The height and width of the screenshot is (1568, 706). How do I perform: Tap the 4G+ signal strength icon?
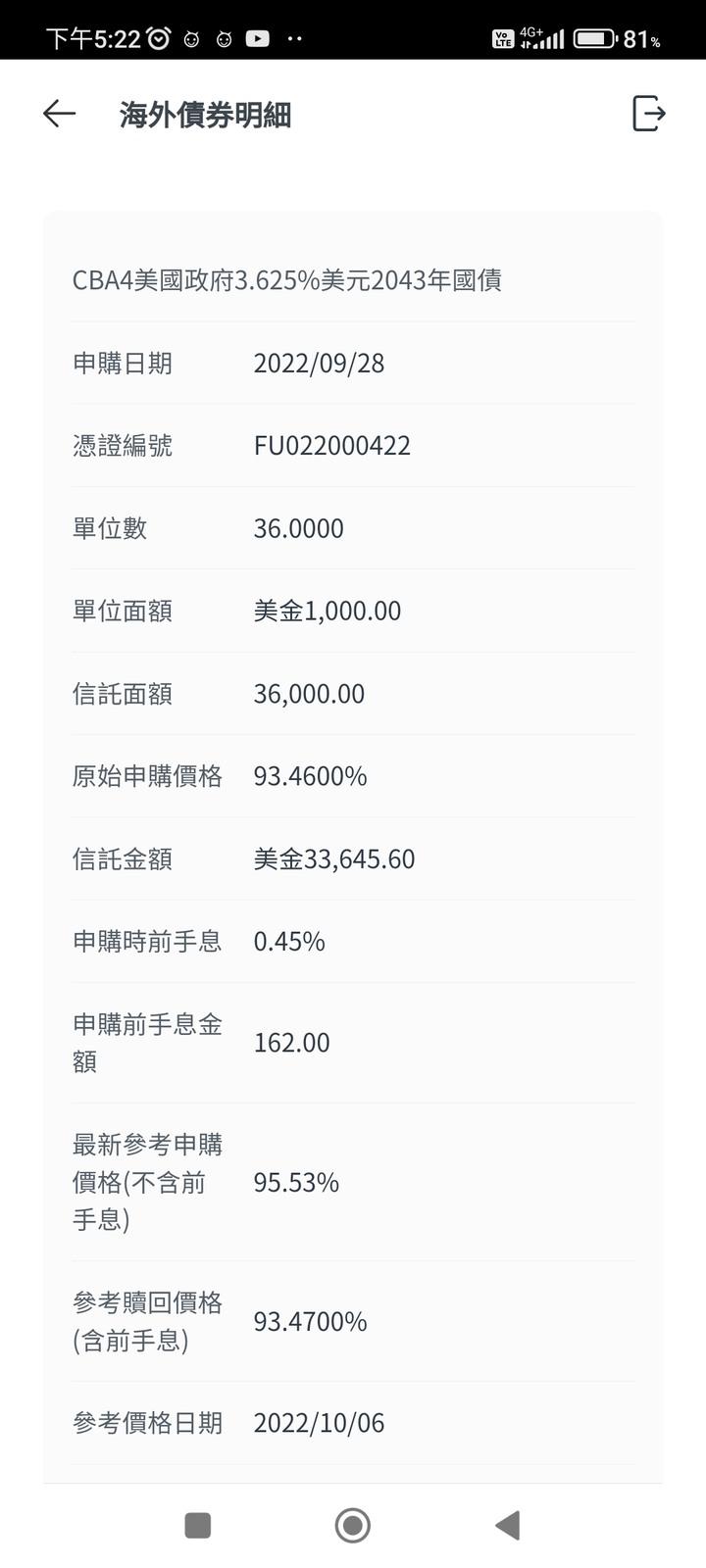[542, 39]
